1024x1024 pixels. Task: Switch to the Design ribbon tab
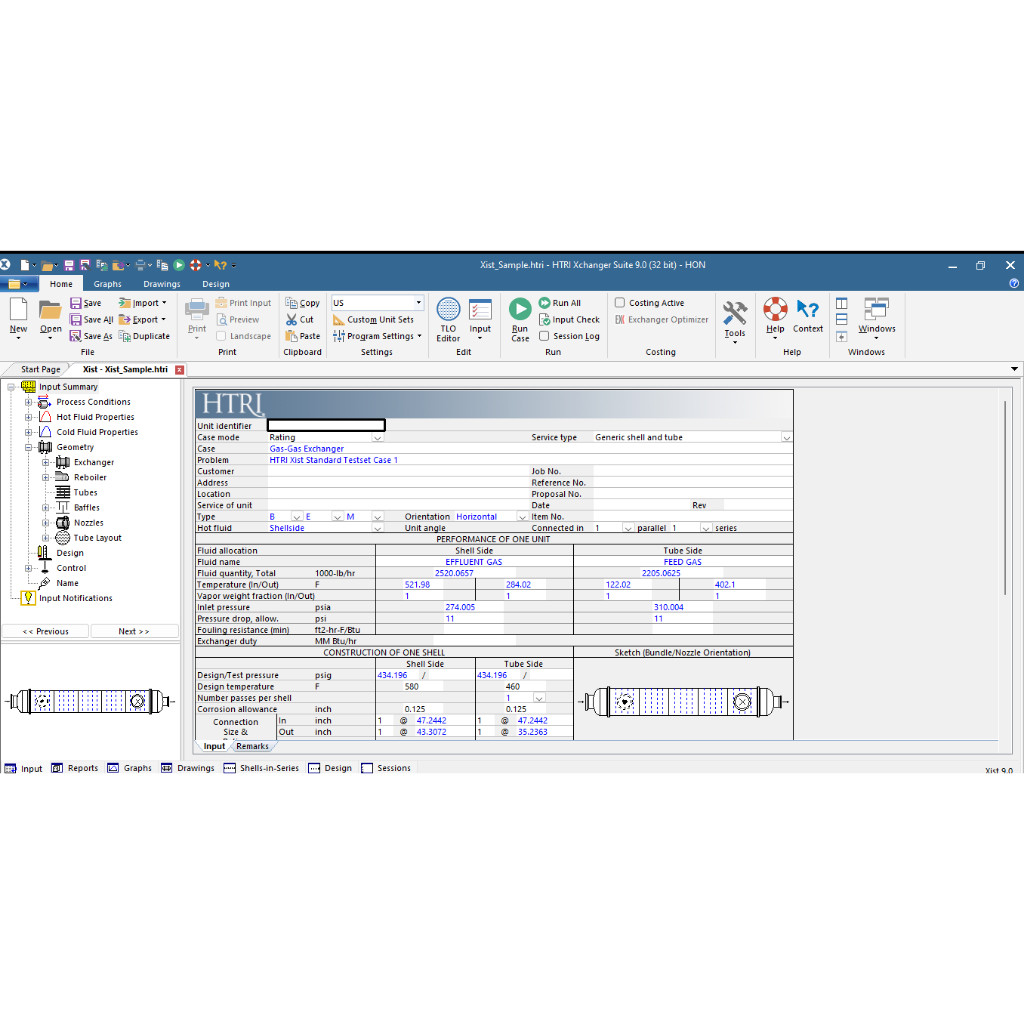[x=216, y=284]
